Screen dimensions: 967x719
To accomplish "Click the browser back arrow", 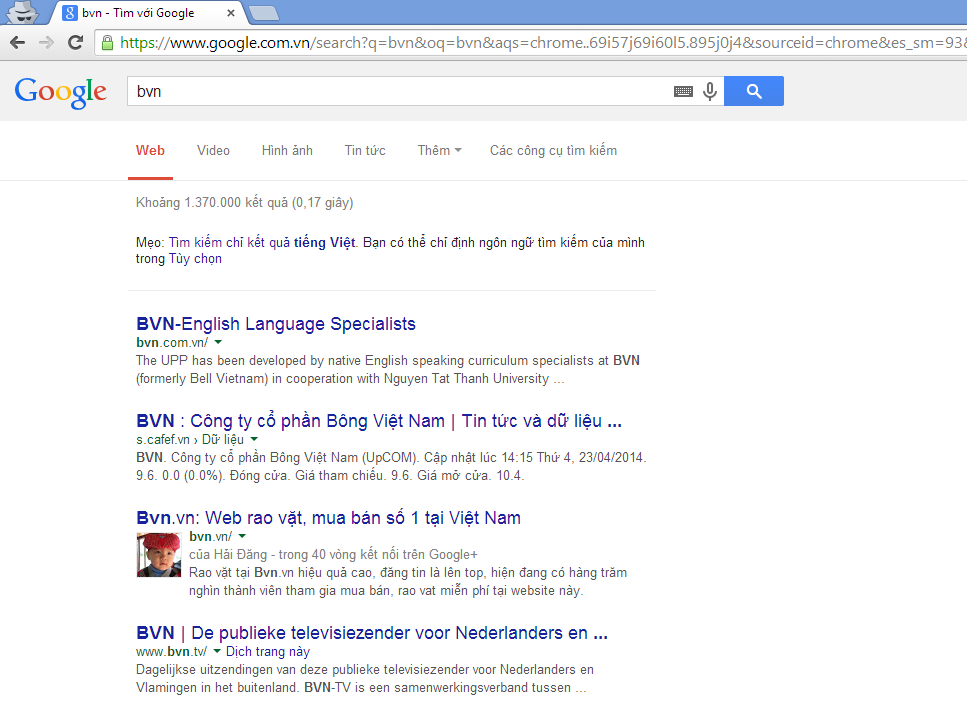I will click(18, 43).
